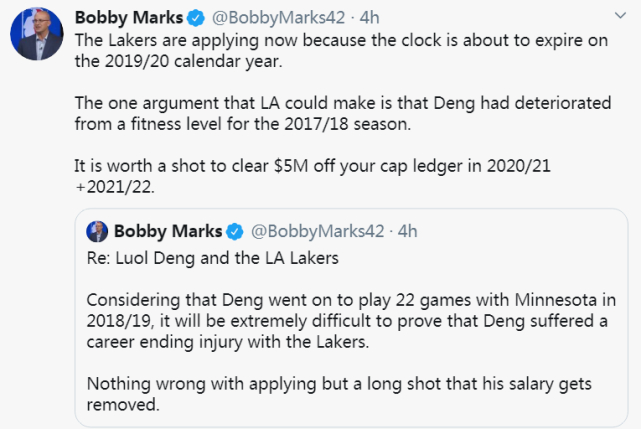Image resolution: width=641 pixels, height=429 pixels.
Task: Click small avatar in quoted tweet
Action: (x=97, y=231)
